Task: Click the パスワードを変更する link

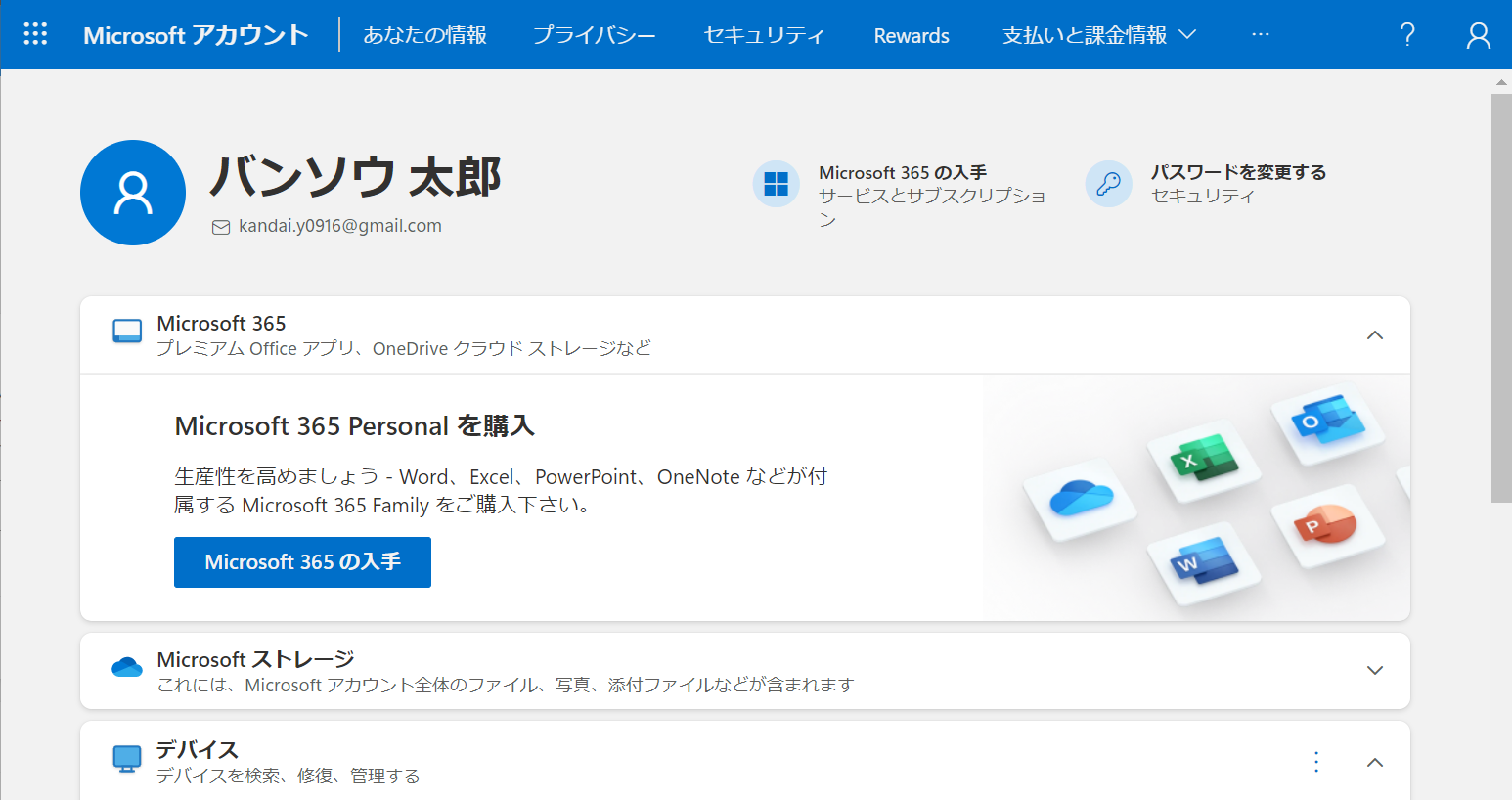Action: click(x=1238, y=172)
